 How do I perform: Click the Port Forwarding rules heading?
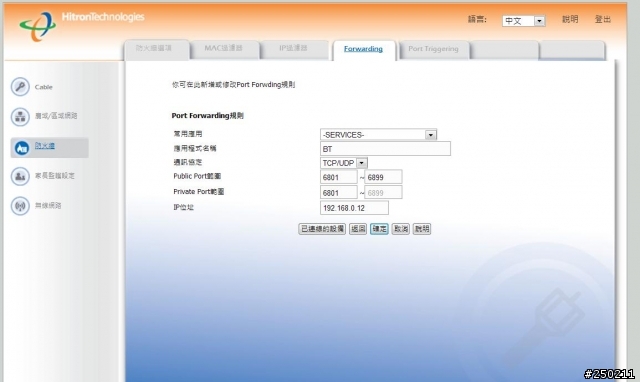(x=208, y=115)
